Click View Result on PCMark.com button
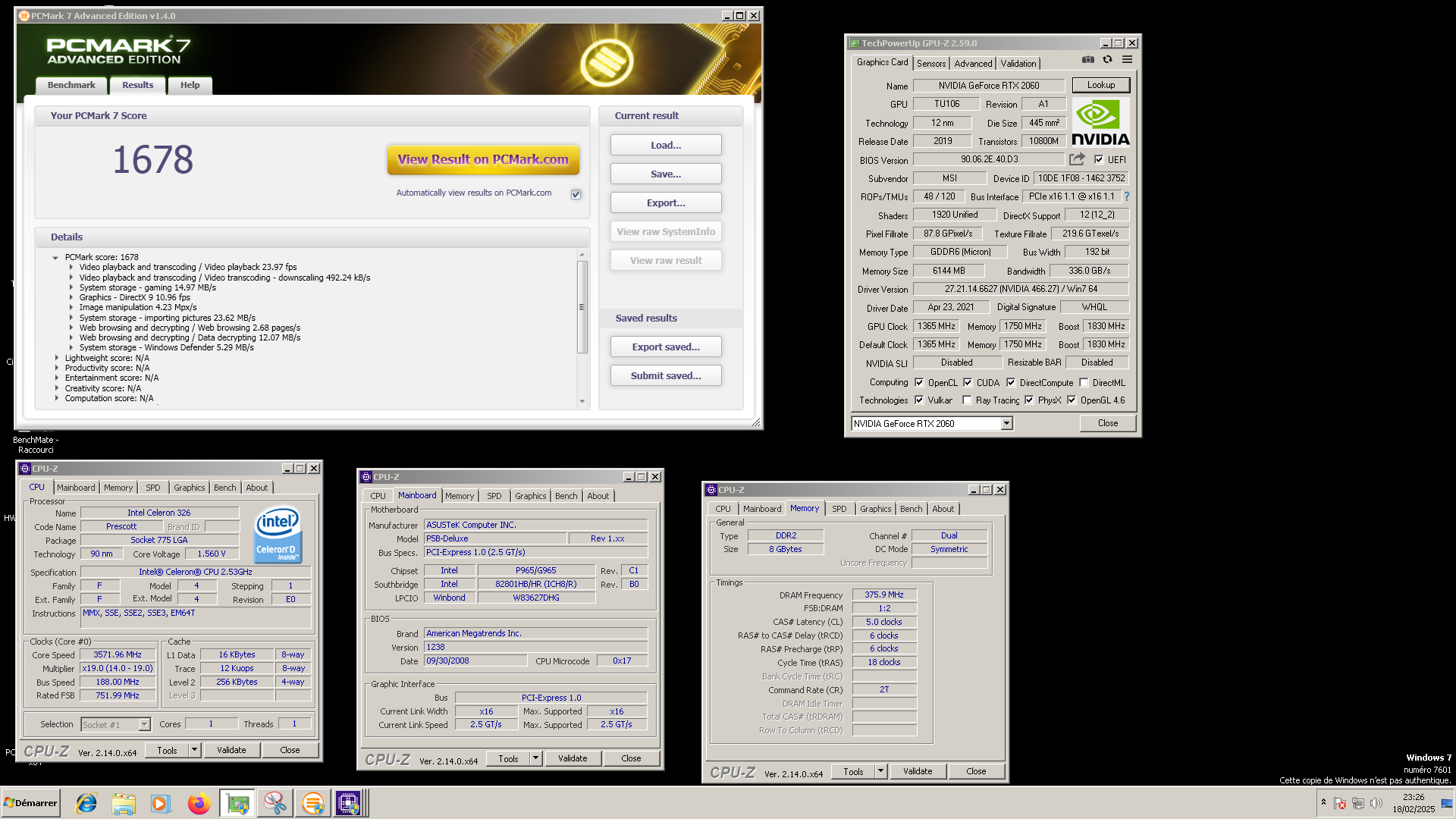The image size is (1456, 819). pyautogui.click(x=483, y=159)
